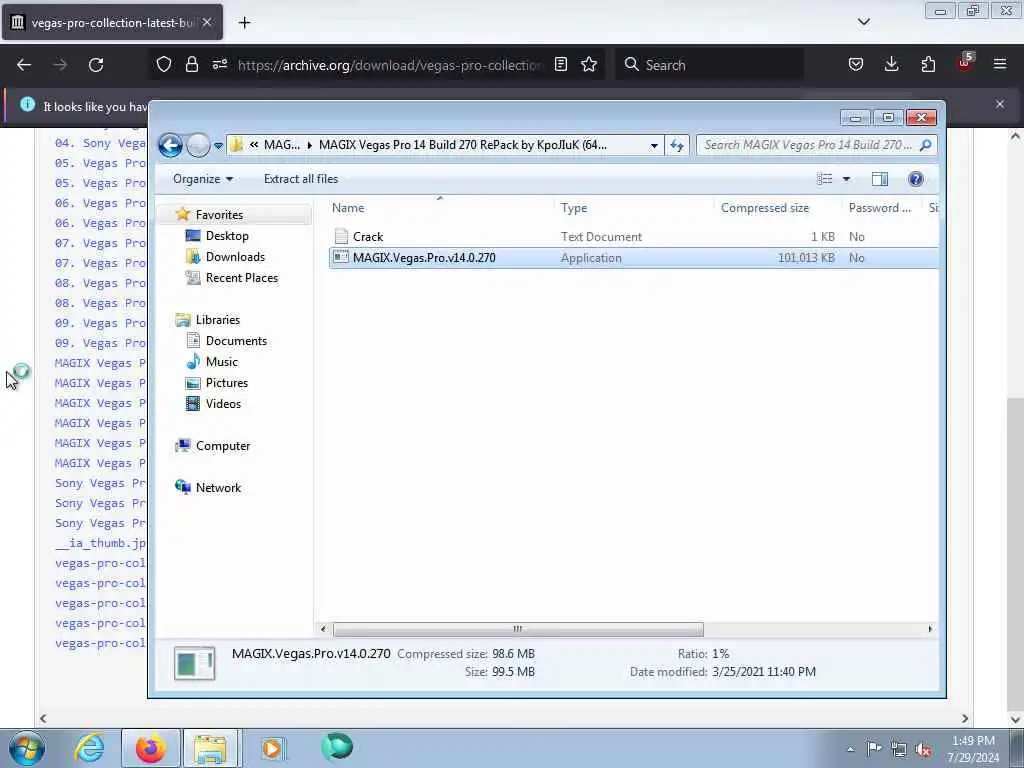Change view layout icon

pyautogui.click(x=825, y=179)
